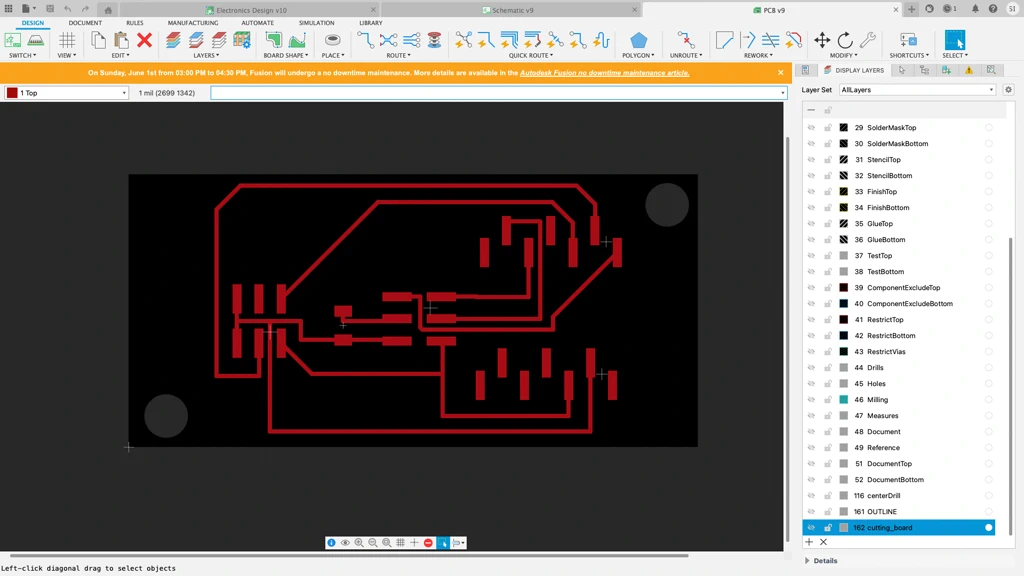Select active radio for 37 TestTop layer

coord(989,255)
